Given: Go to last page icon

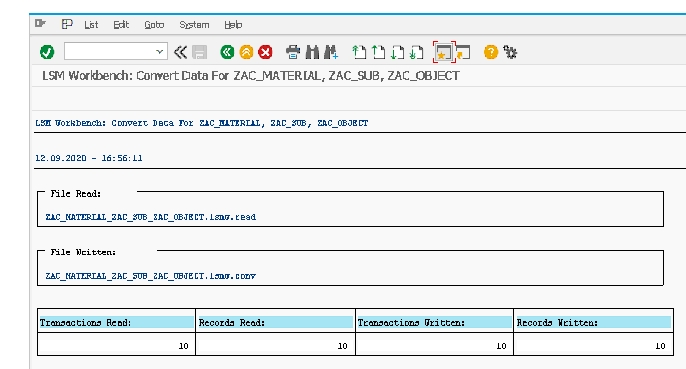Looking at the screenshot, I should tap(416, 52).
